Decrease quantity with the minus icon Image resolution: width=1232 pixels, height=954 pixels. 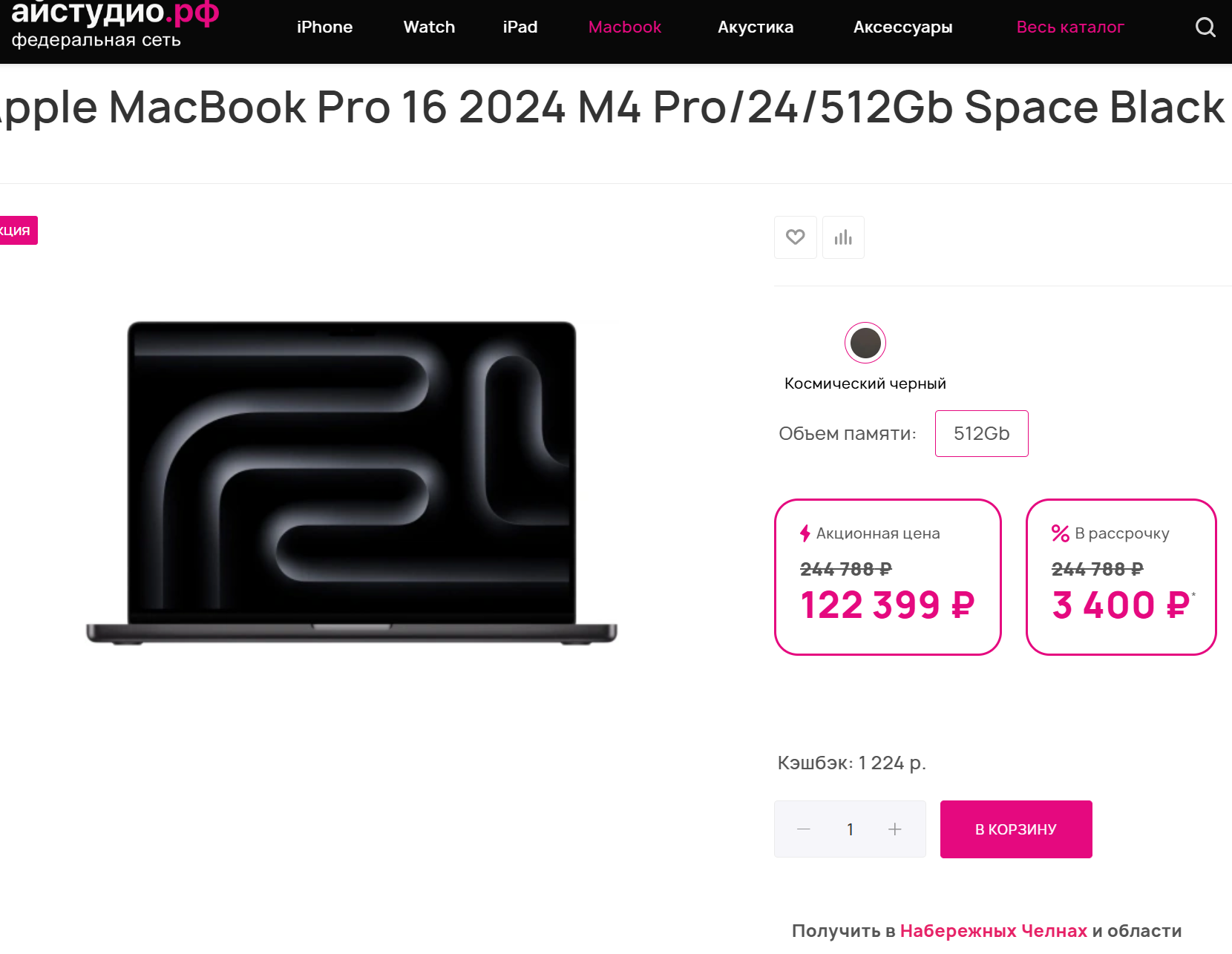pos(803,829)
